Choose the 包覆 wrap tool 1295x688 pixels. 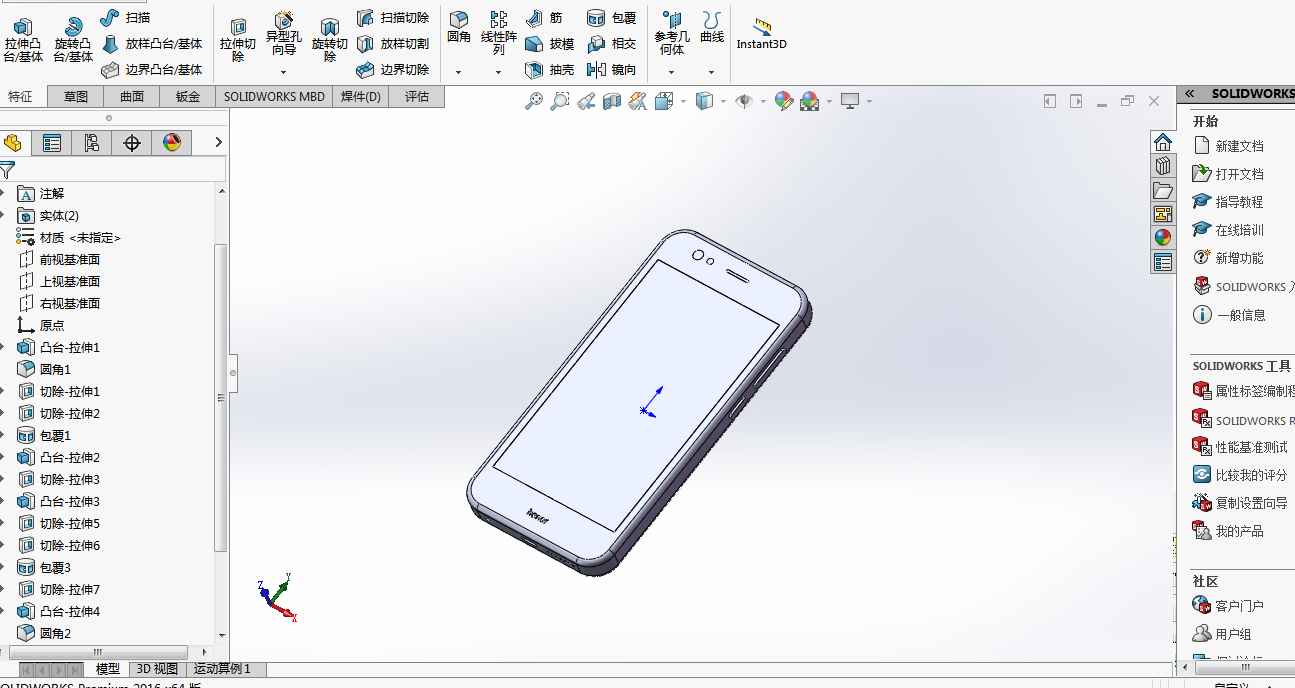611,18
